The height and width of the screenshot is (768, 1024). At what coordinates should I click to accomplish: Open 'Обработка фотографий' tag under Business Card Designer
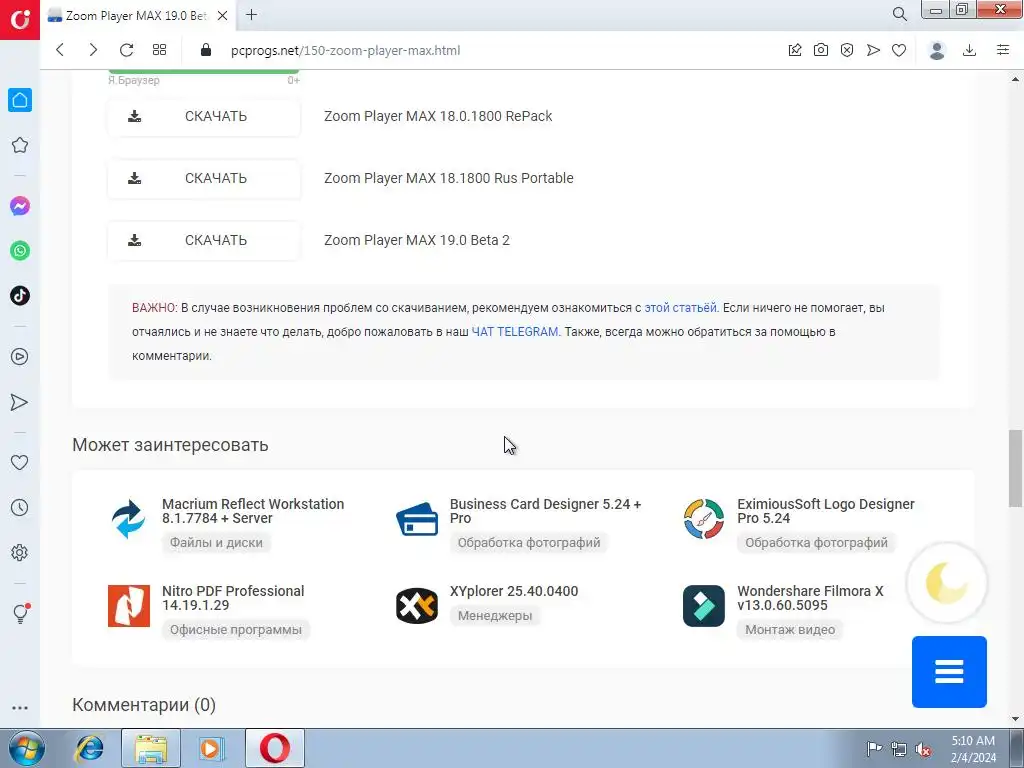pyautogui.click(x=529, y=543)
